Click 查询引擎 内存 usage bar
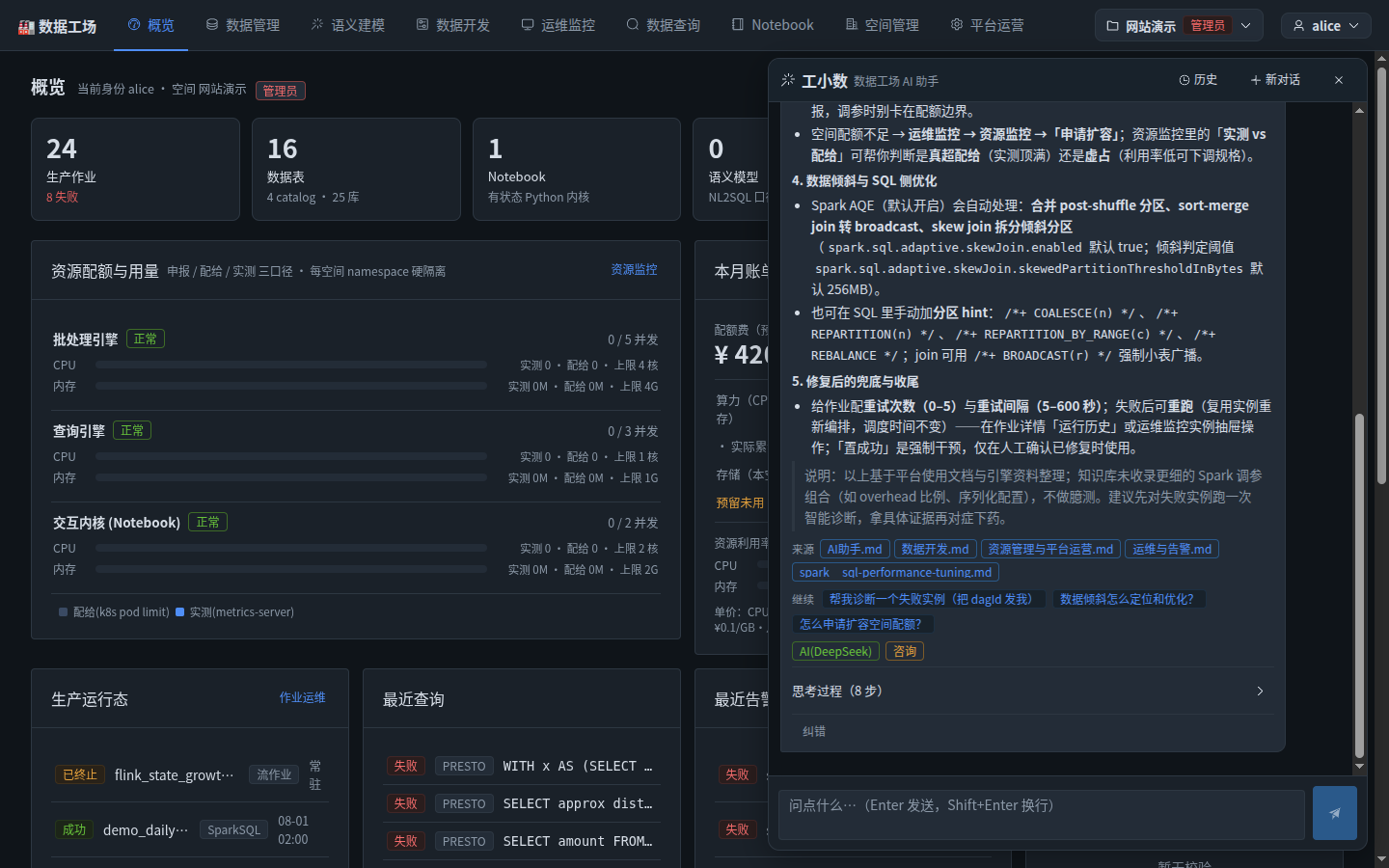This screenshot has height=868, width=1389. (290, 477)
